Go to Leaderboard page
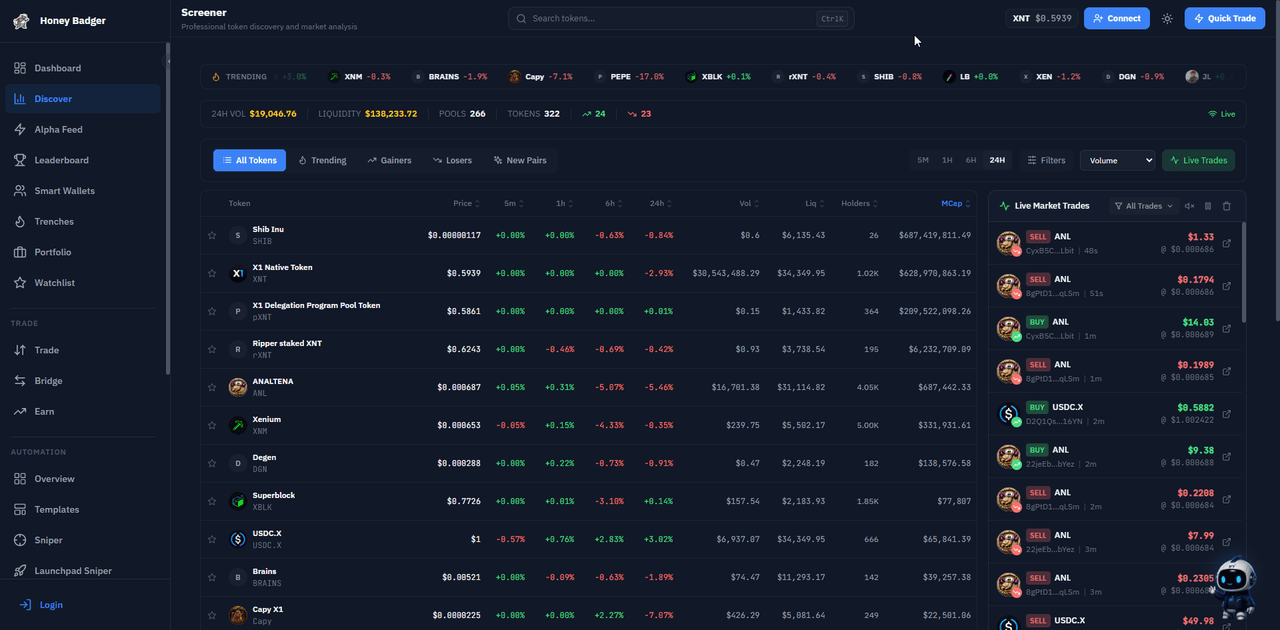The height and width of the screenshot is (630, 1280). [85, 160]
